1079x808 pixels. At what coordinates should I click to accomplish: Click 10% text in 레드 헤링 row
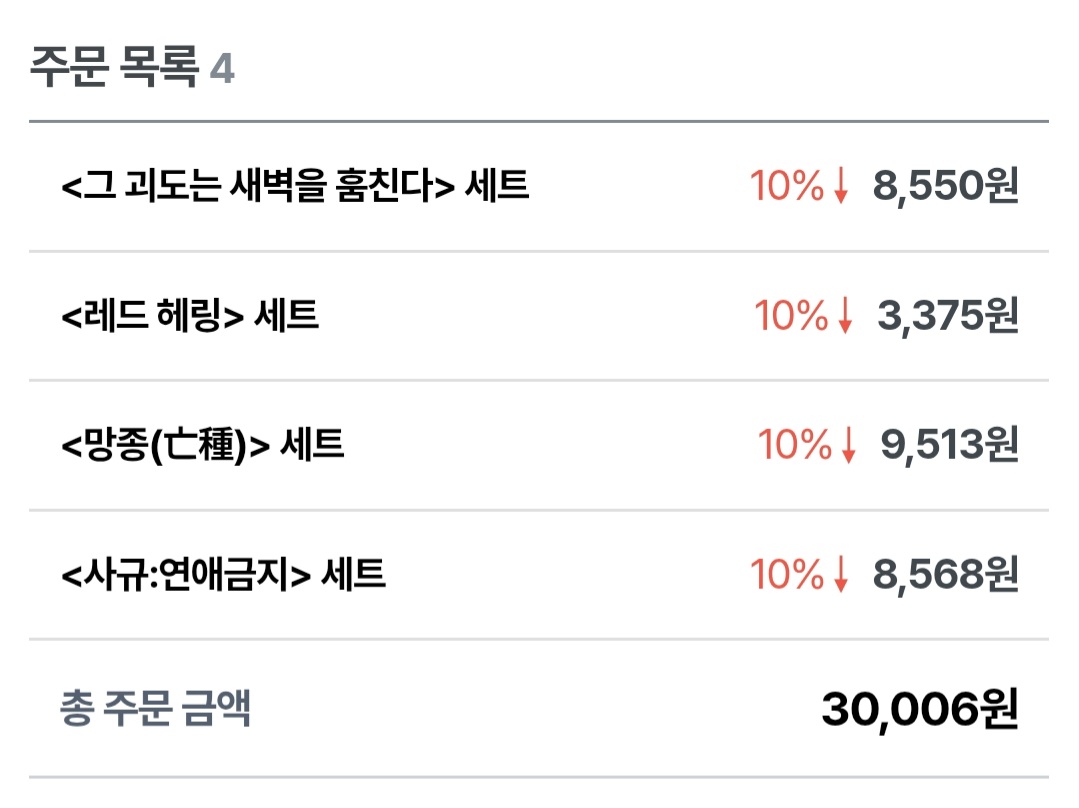[791, 316]
